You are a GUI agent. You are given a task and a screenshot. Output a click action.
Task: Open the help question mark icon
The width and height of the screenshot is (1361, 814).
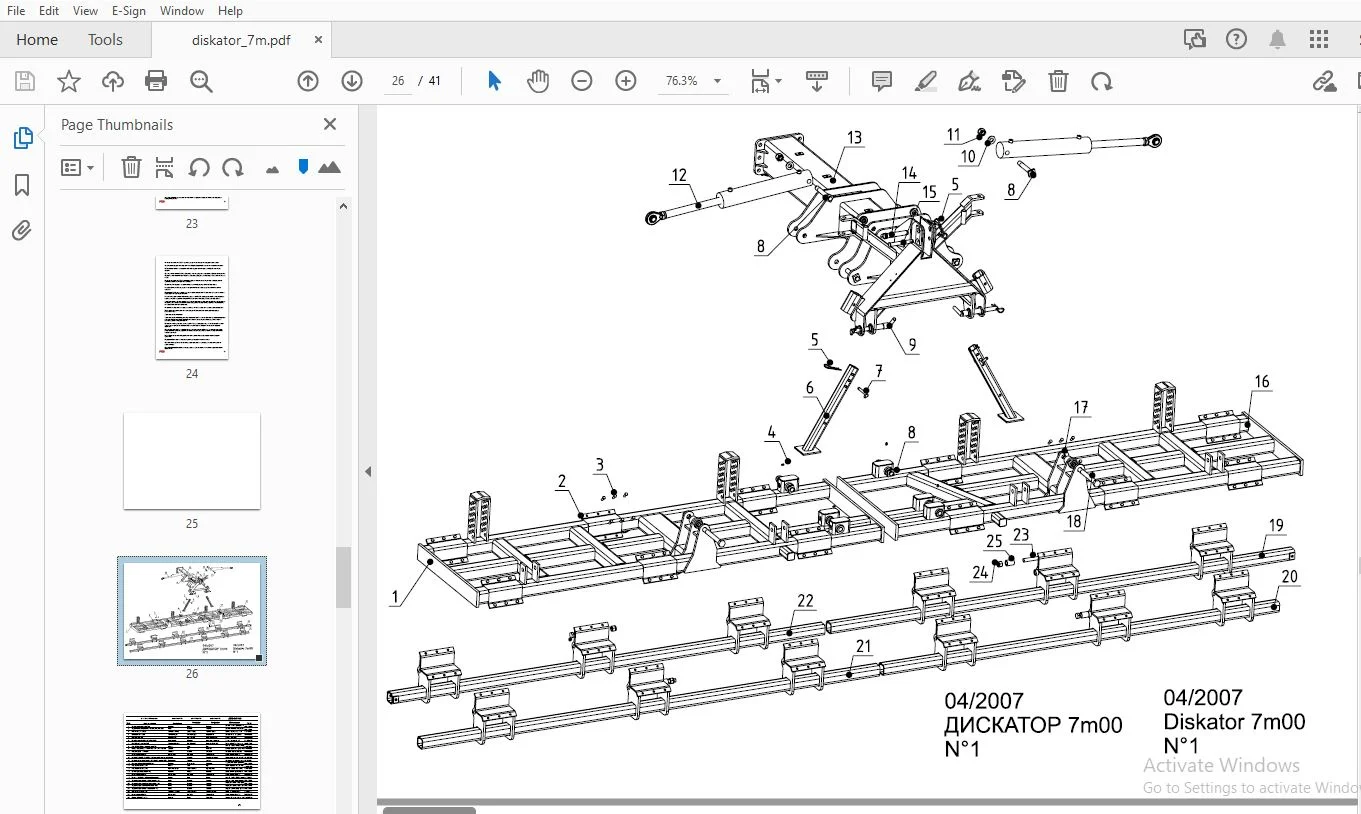[1237, 40]
